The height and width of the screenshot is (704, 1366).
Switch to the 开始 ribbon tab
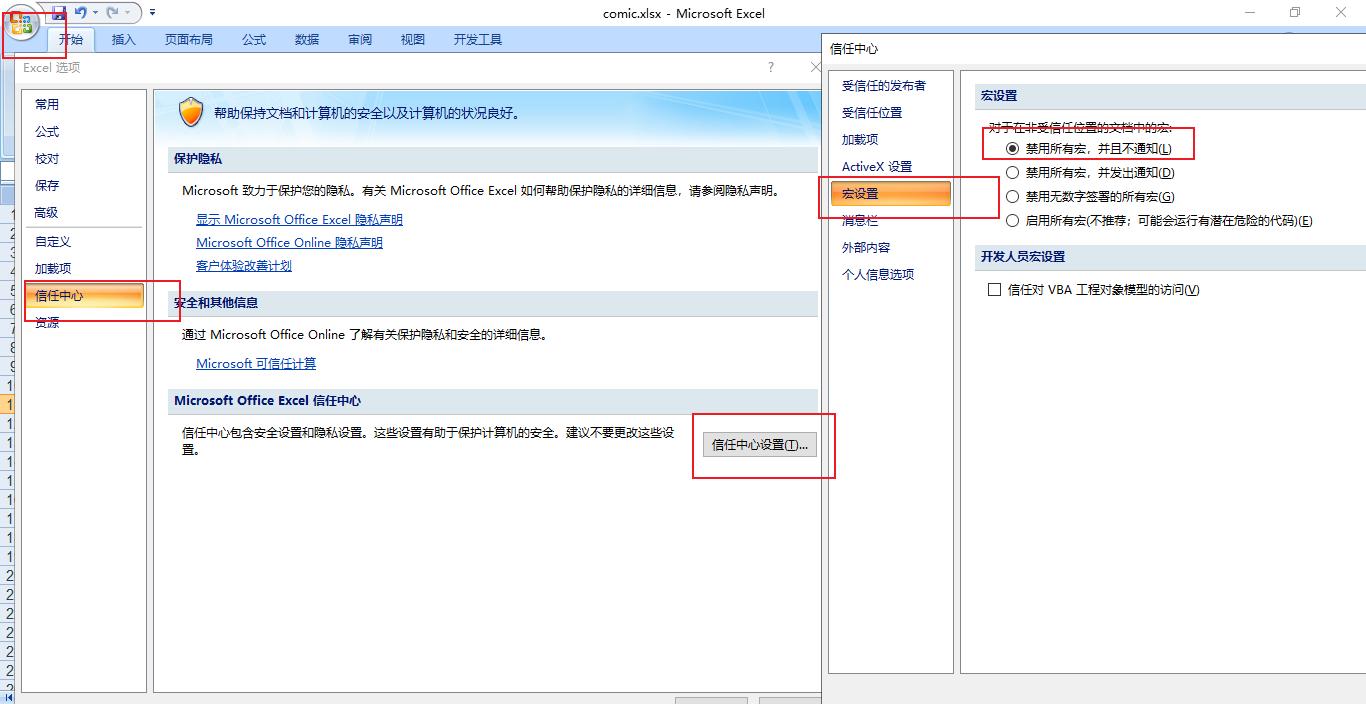pyautogui.click(x=71, y=40)
